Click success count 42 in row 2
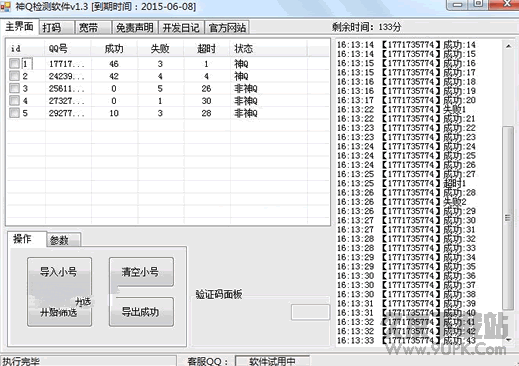Image resolution: width=519 pixels, height=366 pixels. coord(114,76)
